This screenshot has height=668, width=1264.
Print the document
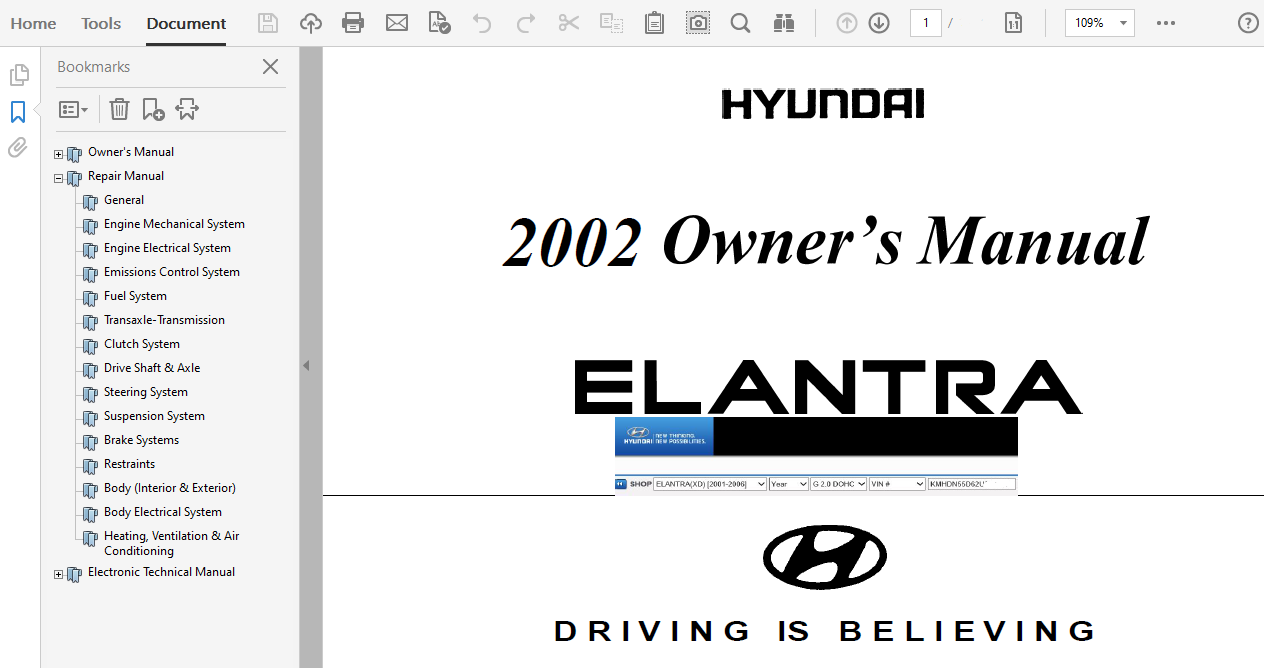(353, 22)
